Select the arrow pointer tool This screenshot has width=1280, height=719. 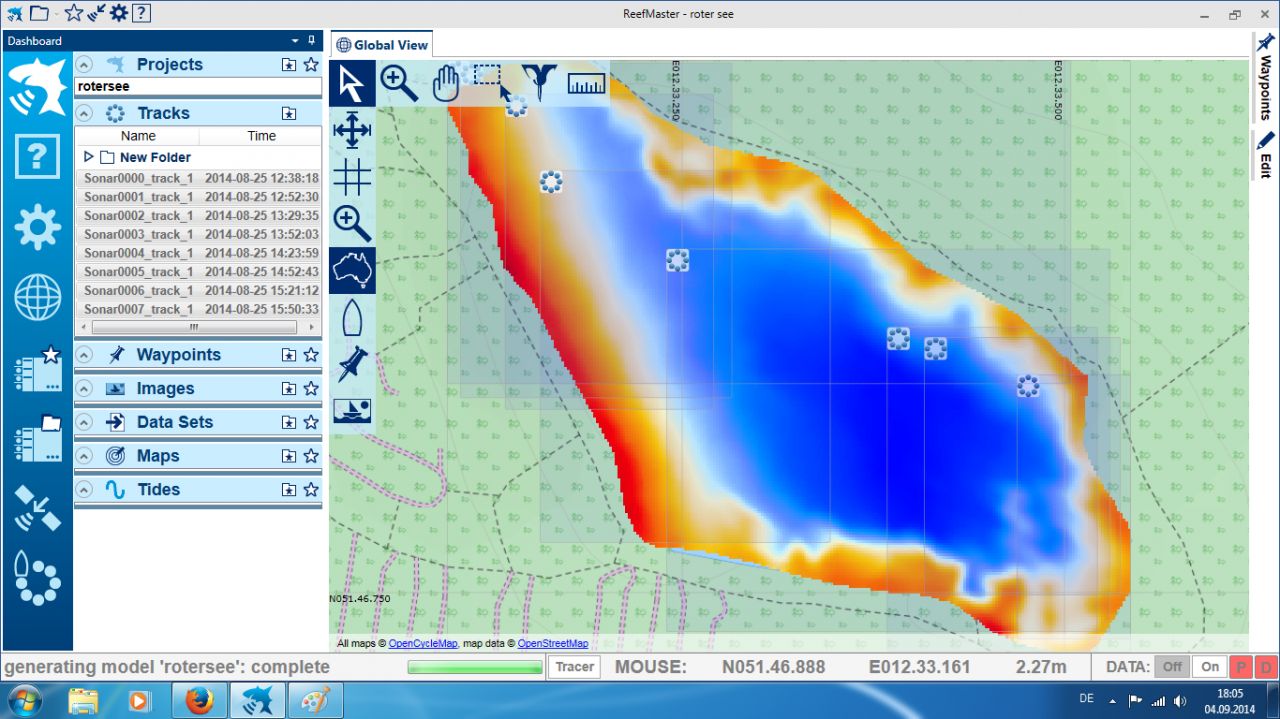352,83
